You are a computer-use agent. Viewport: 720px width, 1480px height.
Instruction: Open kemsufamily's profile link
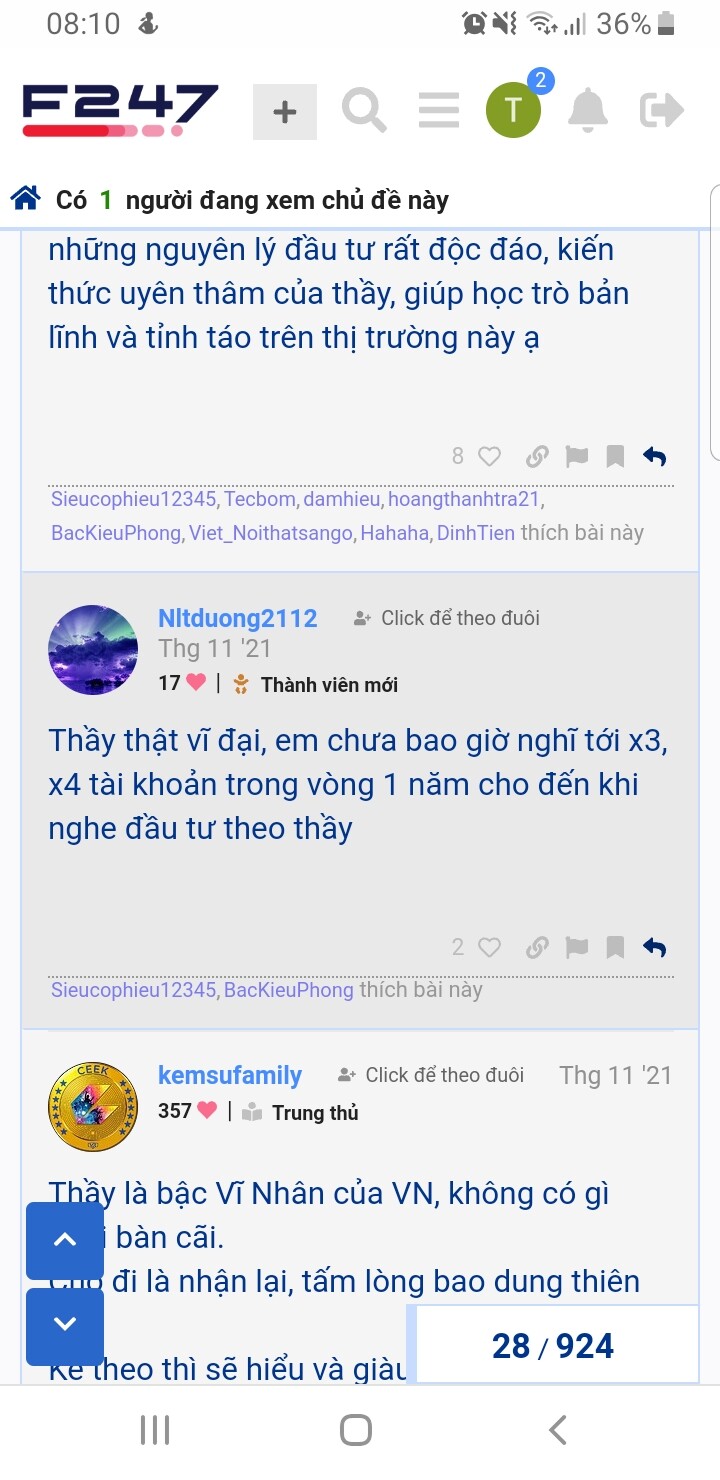(x=230, y=1076)
